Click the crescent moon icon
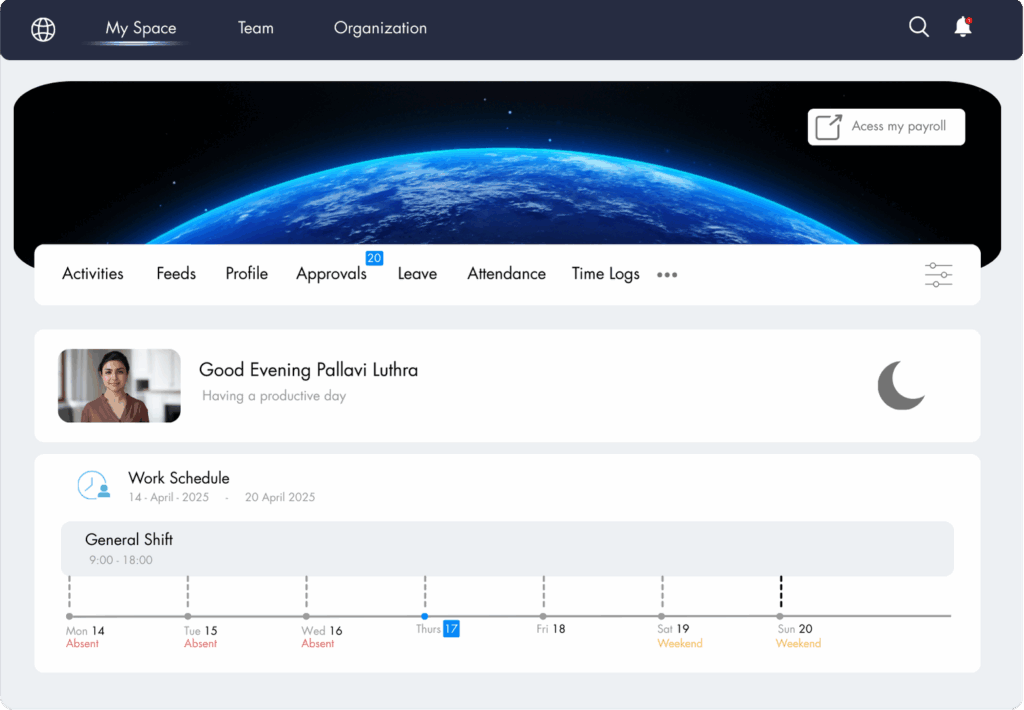Viewport: 1024px width, 710px height. (901, 385)
